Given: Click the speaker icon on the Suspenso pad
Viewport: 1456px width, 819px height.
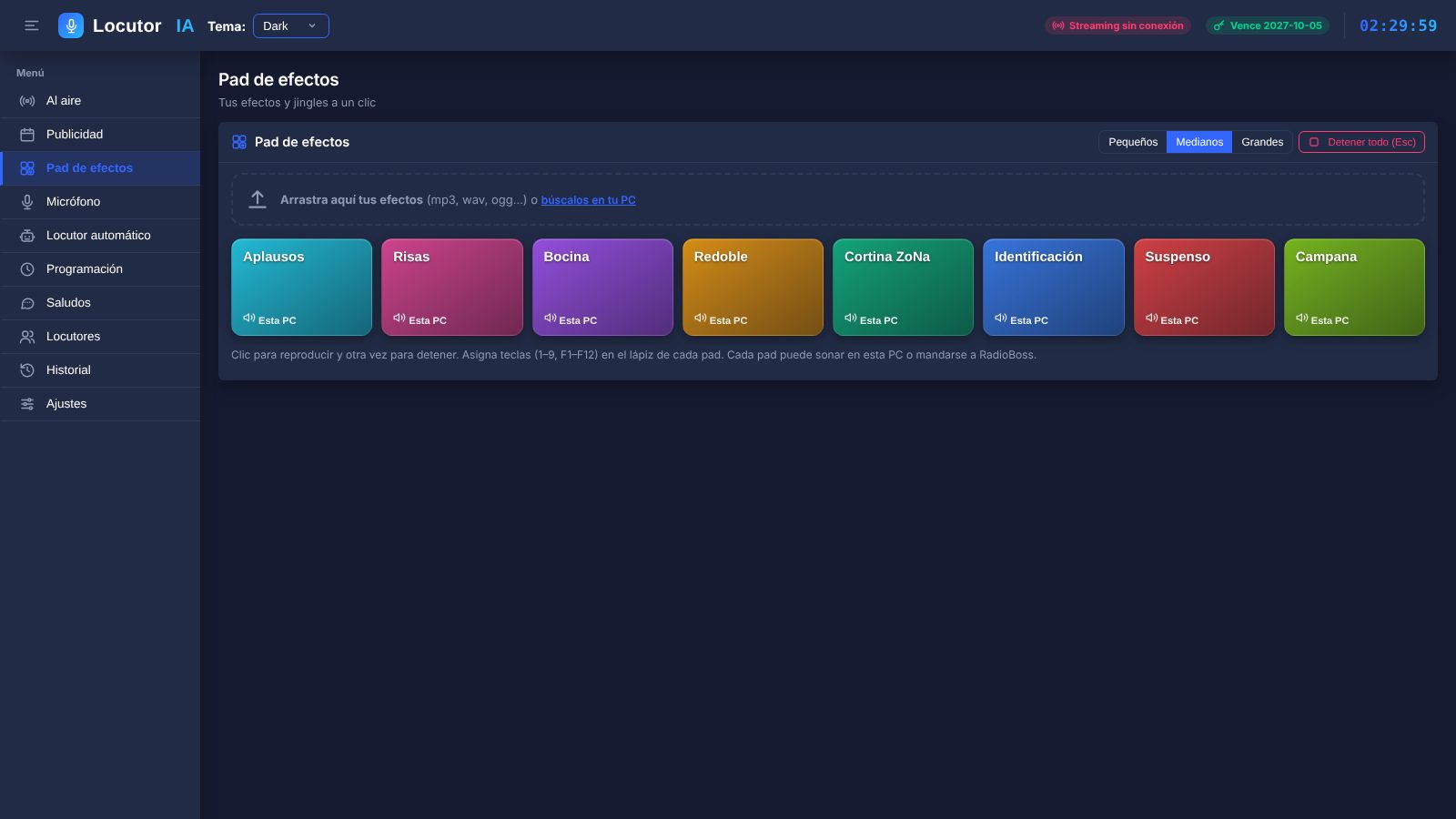Looking at the screenshot, I should pos(1151,318).
